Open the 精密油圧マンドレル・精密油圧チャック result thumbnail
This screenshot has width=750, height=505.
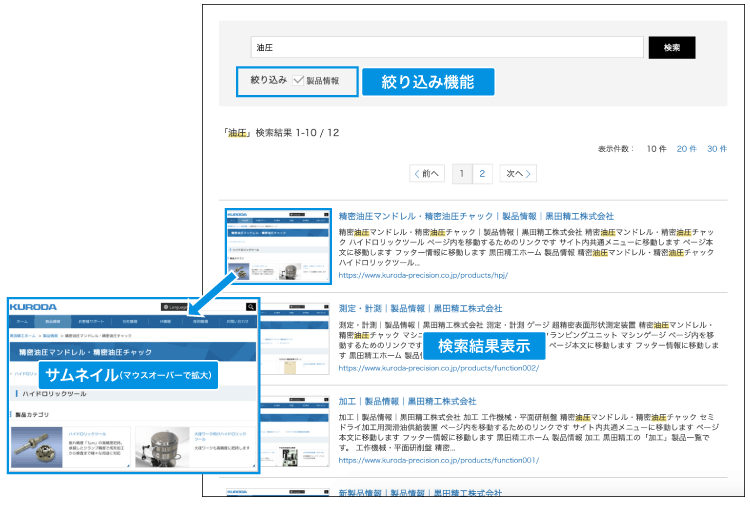tap(278, 246)
